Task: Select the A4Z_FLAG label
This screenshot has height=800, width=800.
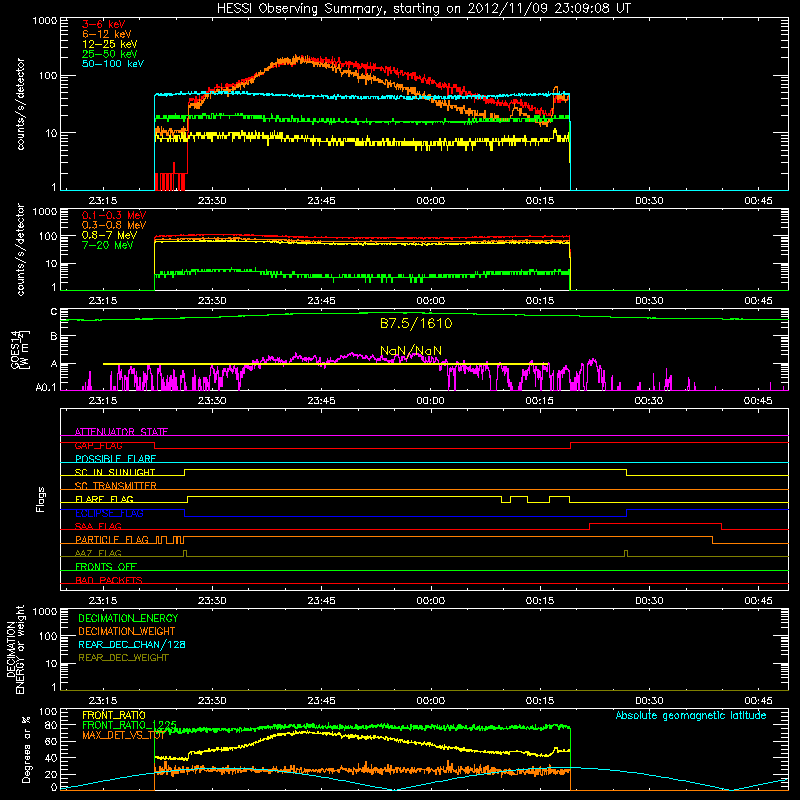Action: point(98,553)
